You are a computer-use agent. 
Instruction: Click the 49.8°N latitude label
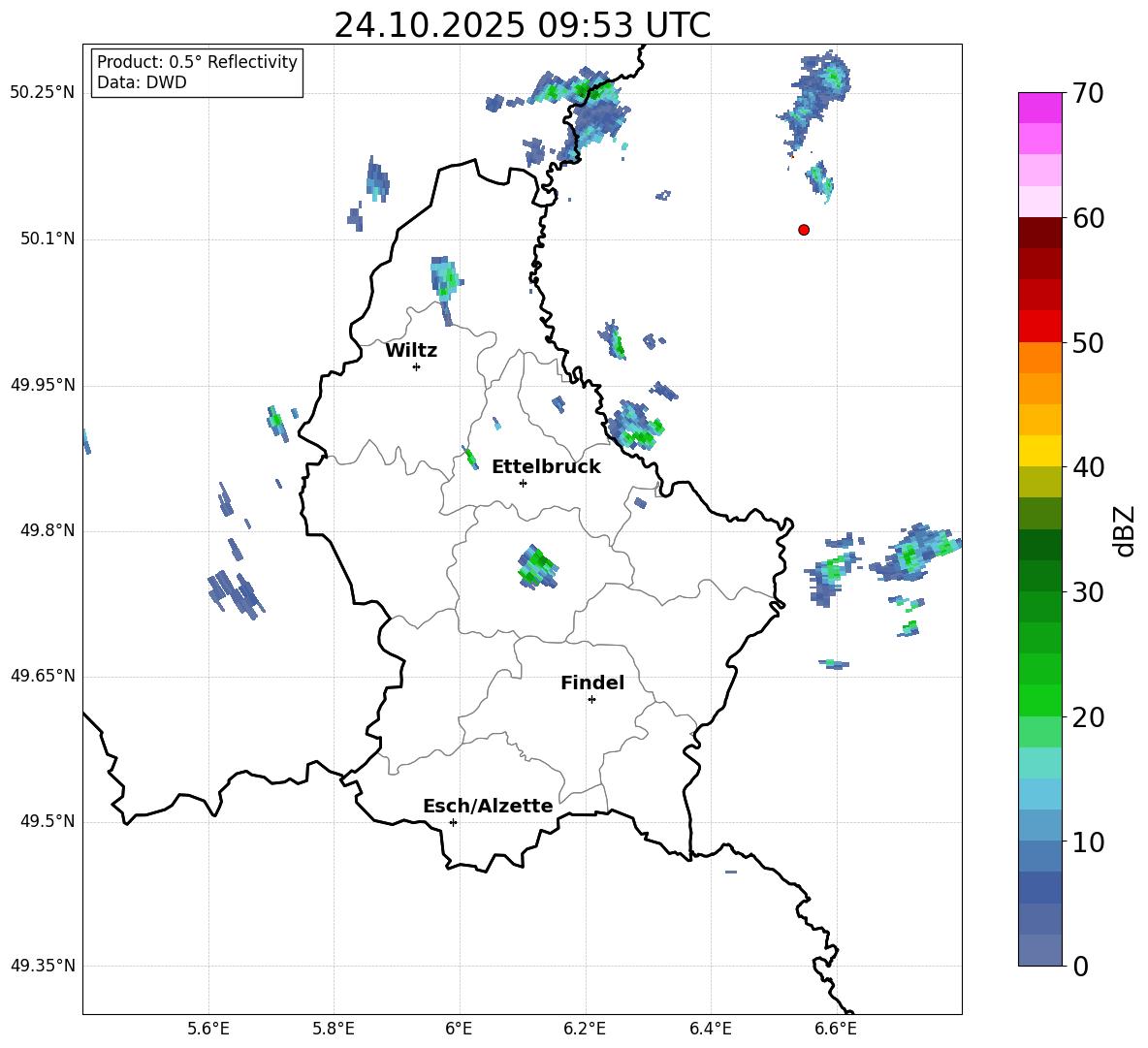point(48,530)
